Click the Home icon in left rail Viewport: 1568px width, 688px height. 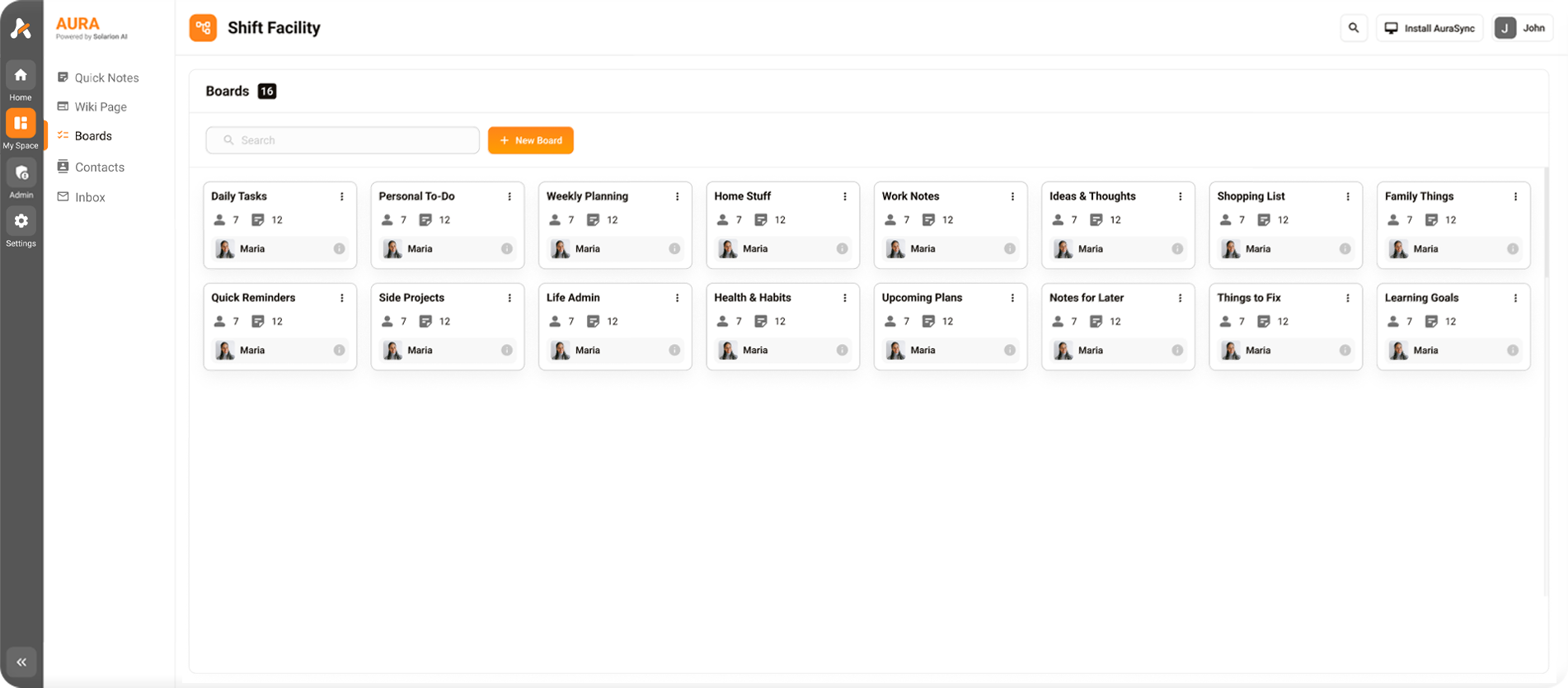point(21,76)
